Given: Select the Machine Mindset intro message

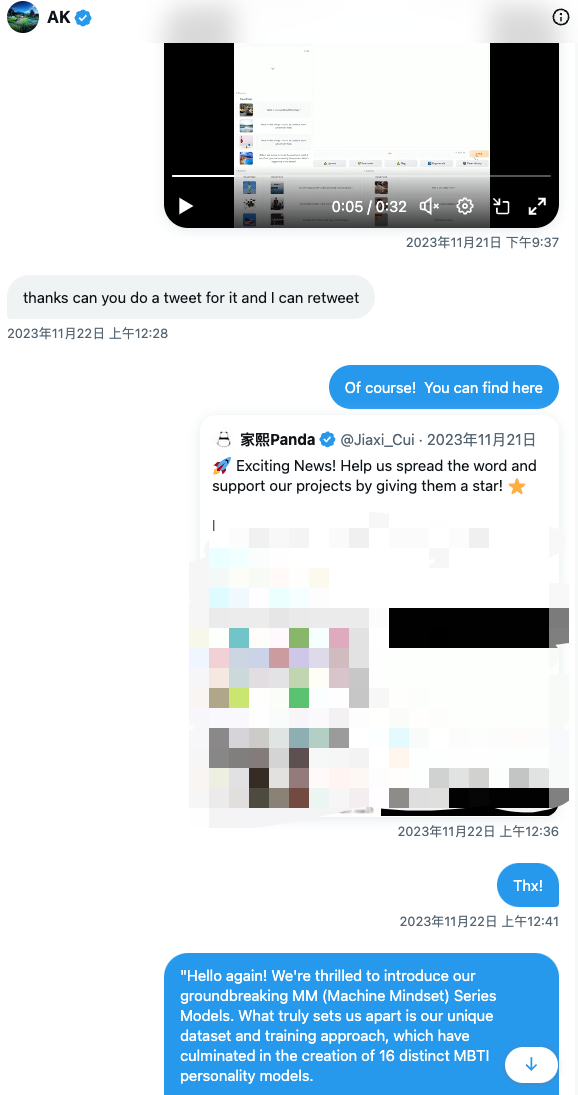Looking at the screenshot, I should pyautogui.click(x=362, y=1024).
